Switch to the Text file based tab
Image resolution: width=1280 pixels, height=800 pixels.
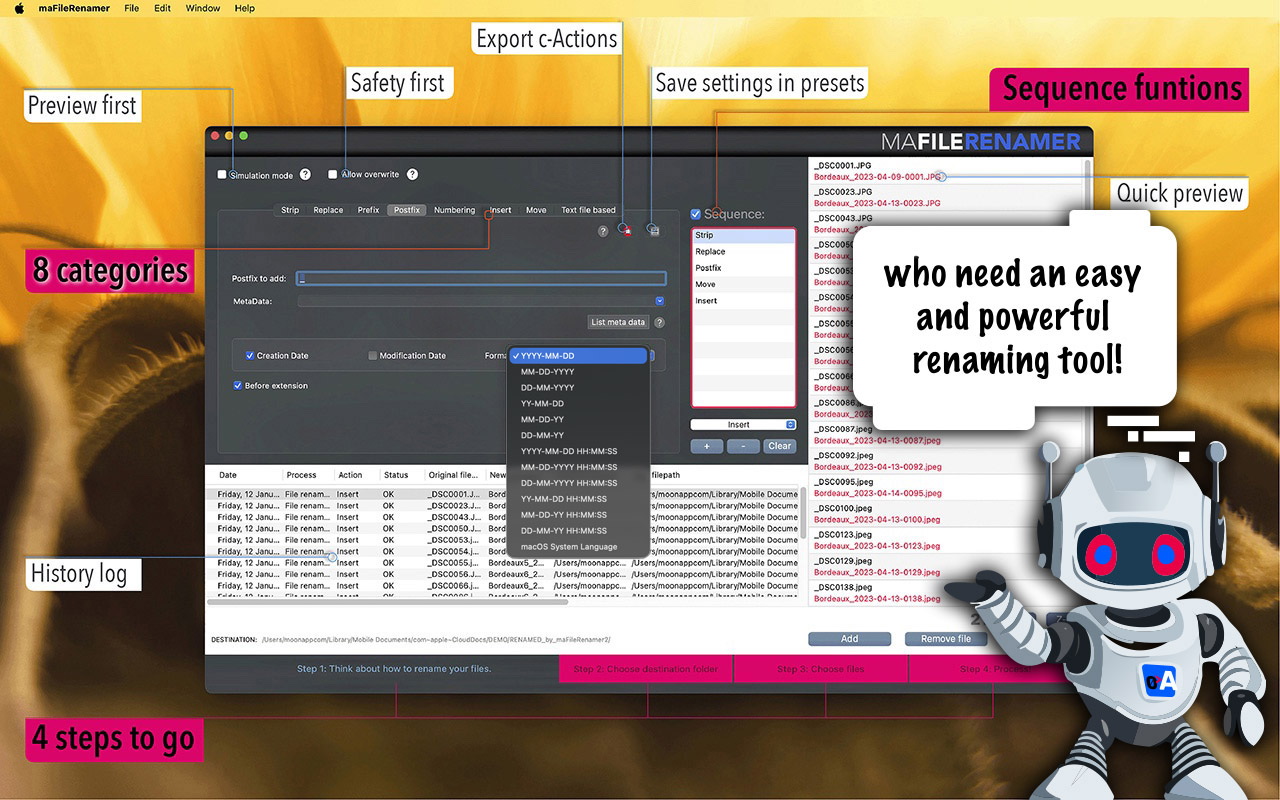click(588, 210)
